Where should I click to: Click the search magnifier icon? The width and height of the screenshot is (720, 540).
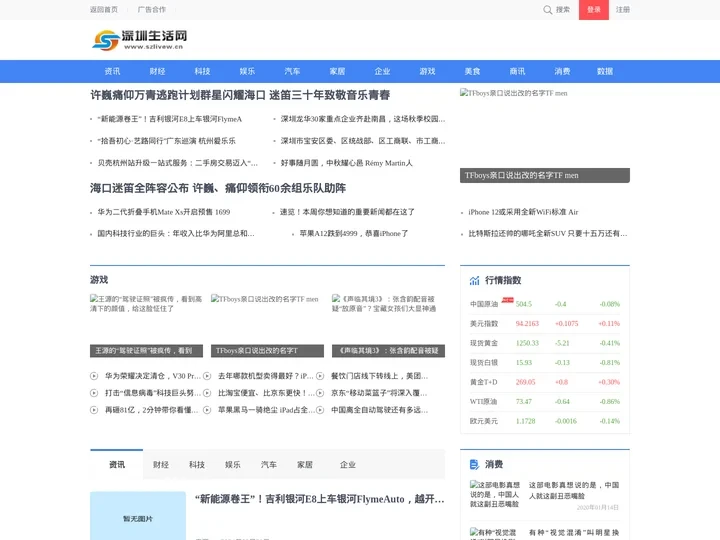(547, 10)
